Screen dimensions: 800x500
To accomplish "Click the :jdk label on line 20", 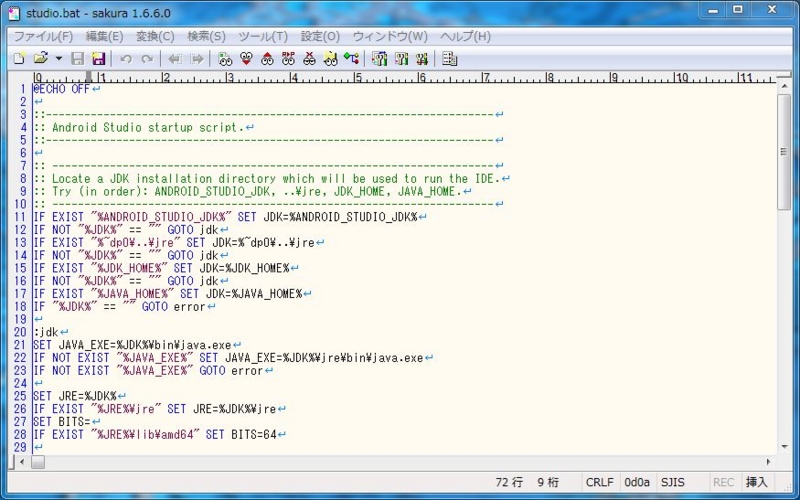I will (x=46, y=332).
